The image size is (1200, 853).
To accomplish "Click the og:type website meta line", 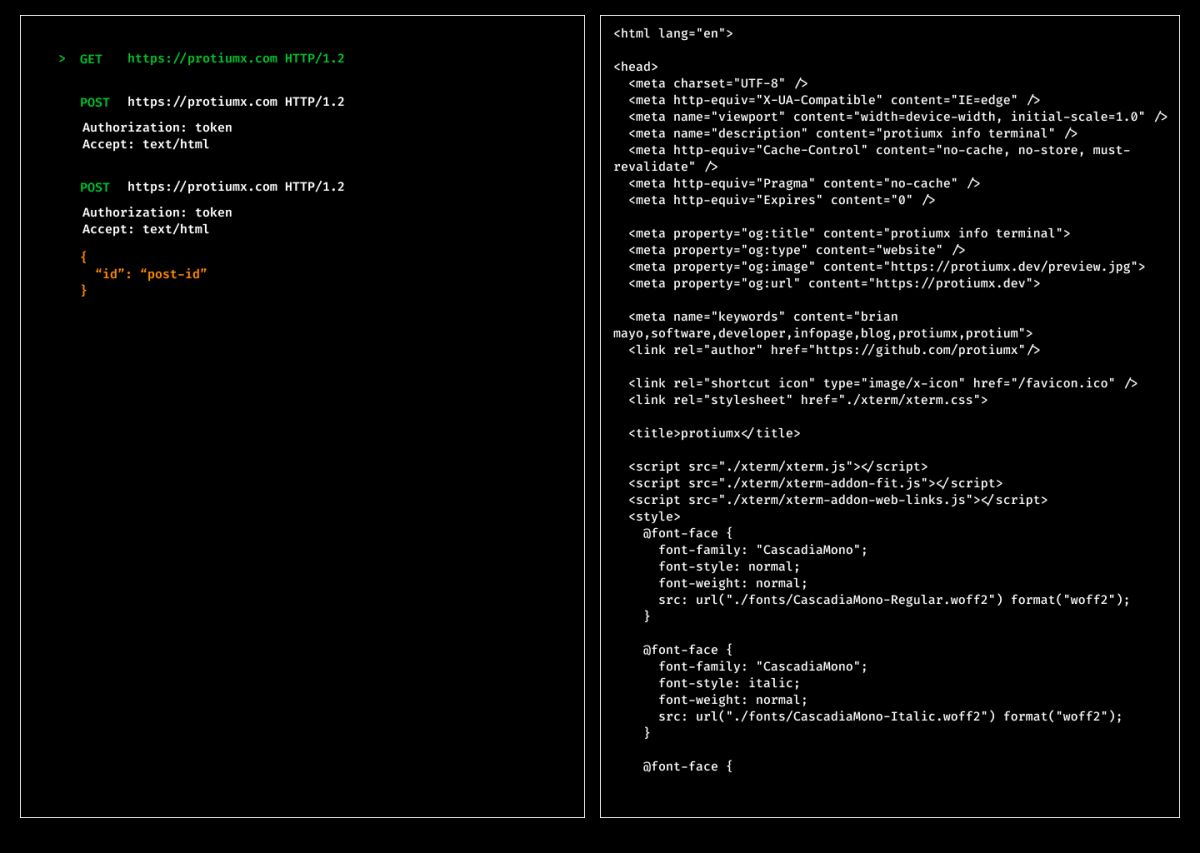I will pos(797,250).
